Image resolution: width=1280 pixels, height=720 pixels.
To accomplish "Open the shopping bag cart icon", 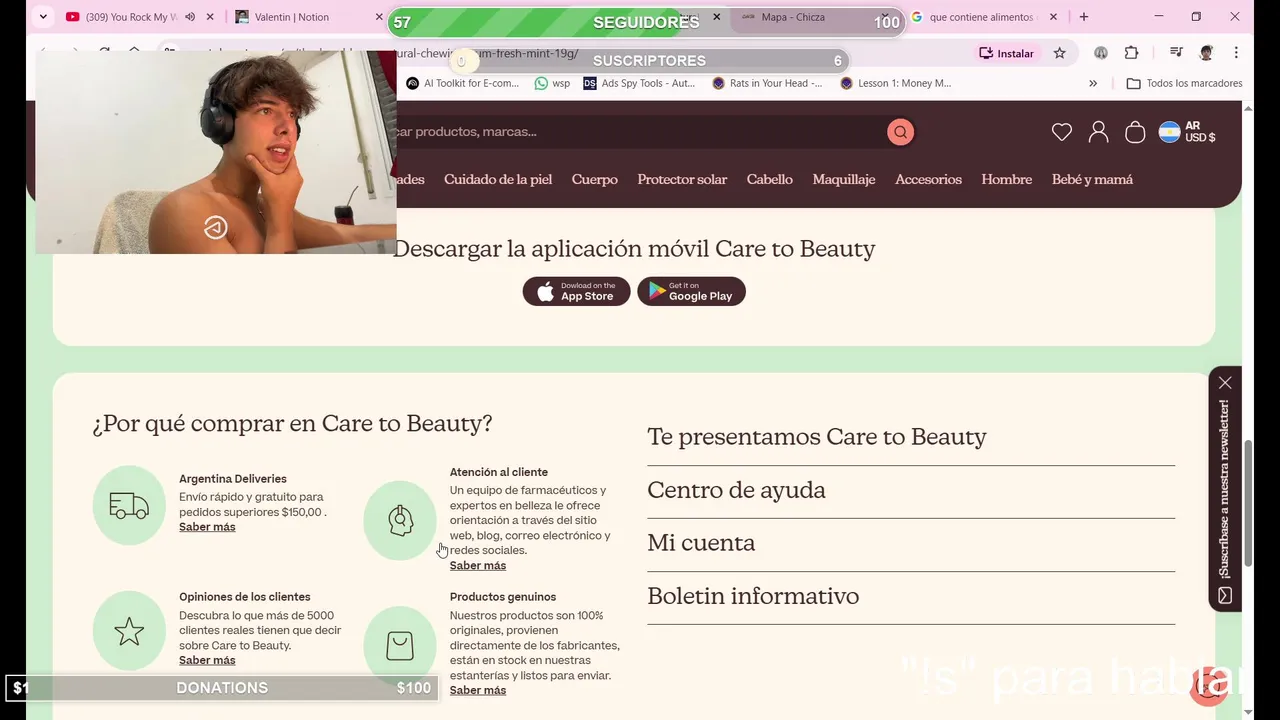I will [1135, 132].
